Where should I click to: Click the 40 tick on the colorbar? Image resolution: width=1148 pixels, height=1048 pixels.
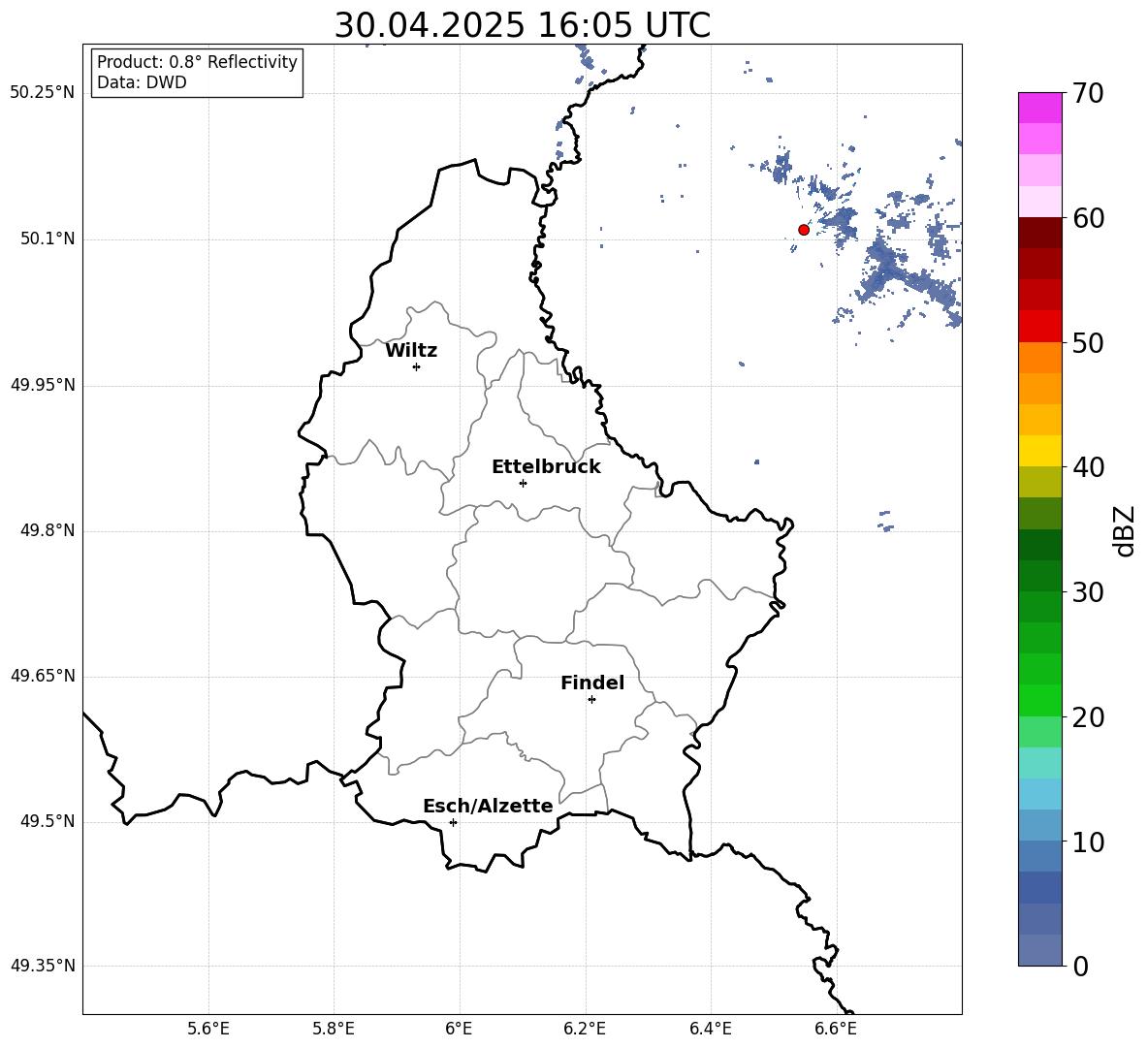(x=1088, y=467)
